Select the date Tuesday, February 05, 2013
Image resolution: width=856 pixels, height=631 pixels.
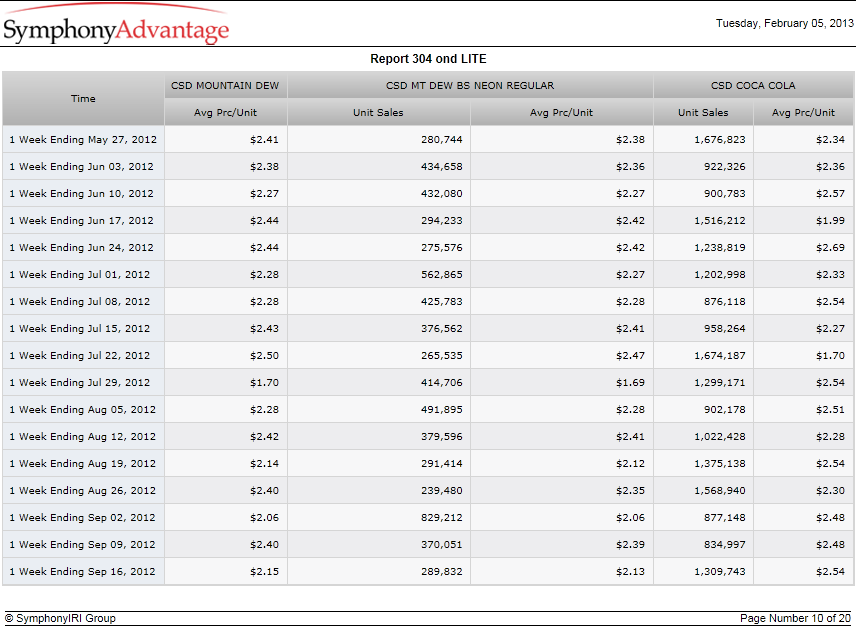[x=784, y=23]
